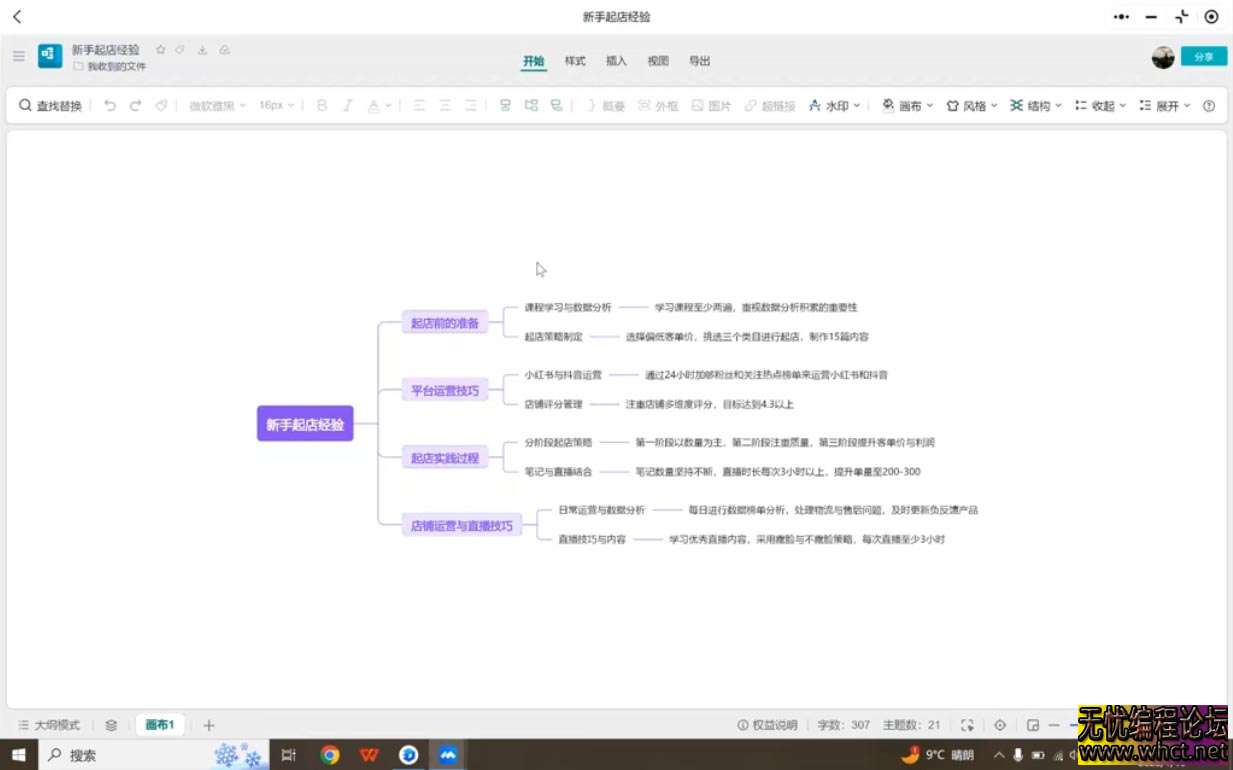This screenshot has height=770, width=1233.
Task: Add a summary with the 概要 icon
Action: click(x=605, y=105)
